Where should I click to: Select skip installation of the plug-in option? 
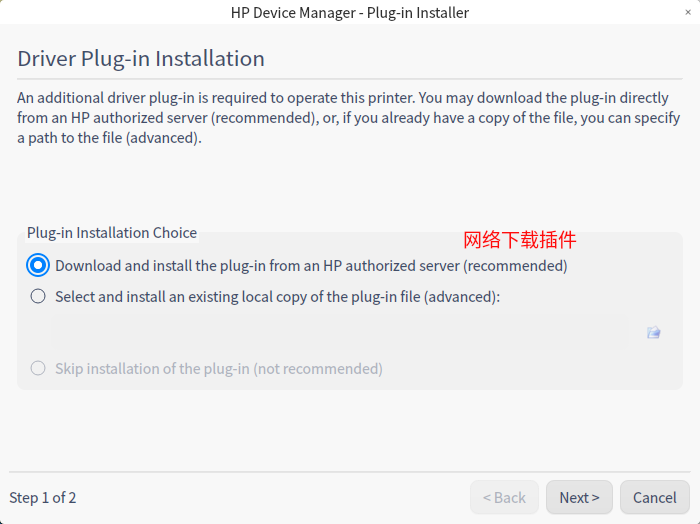[38, 369]
